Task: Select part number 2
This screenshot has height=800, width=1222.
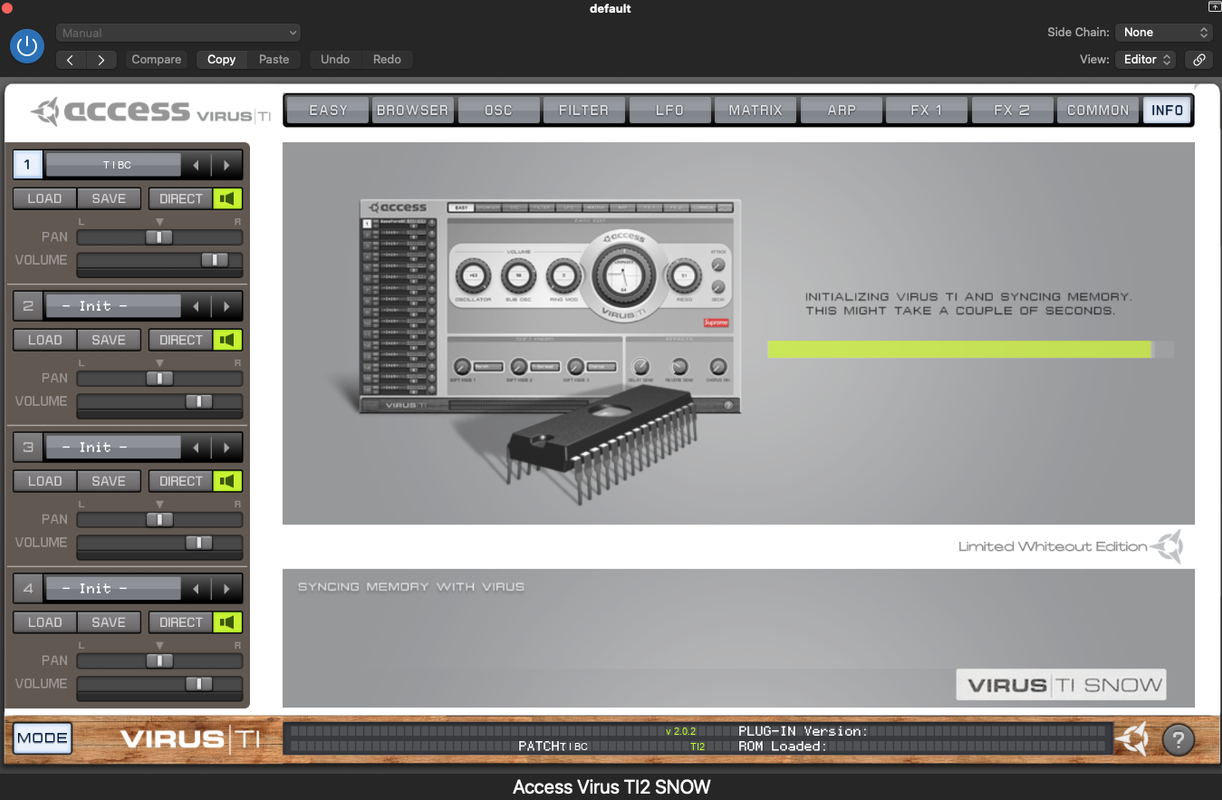Action: click(x=28, y=306)
